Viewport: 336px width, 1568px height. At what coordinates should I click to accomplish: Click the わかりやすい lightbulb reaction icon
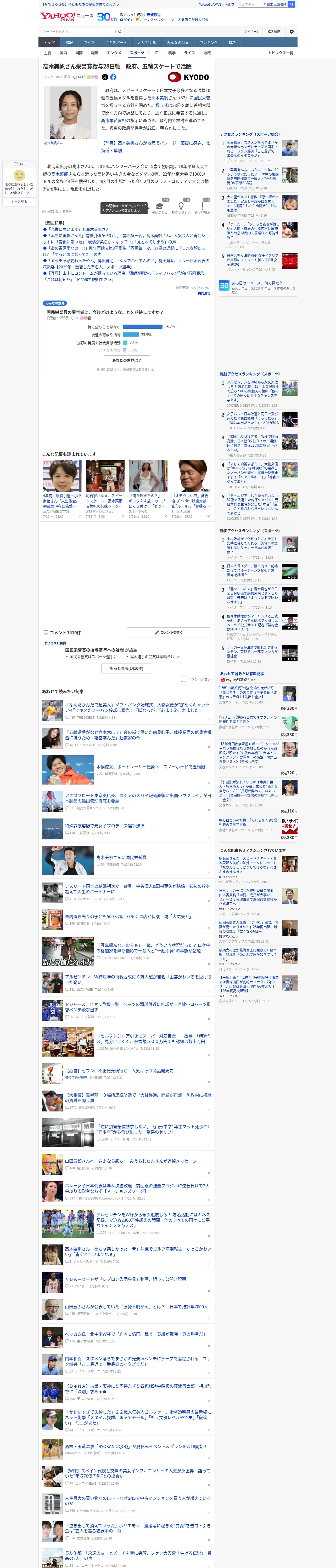tap(181, 206)
